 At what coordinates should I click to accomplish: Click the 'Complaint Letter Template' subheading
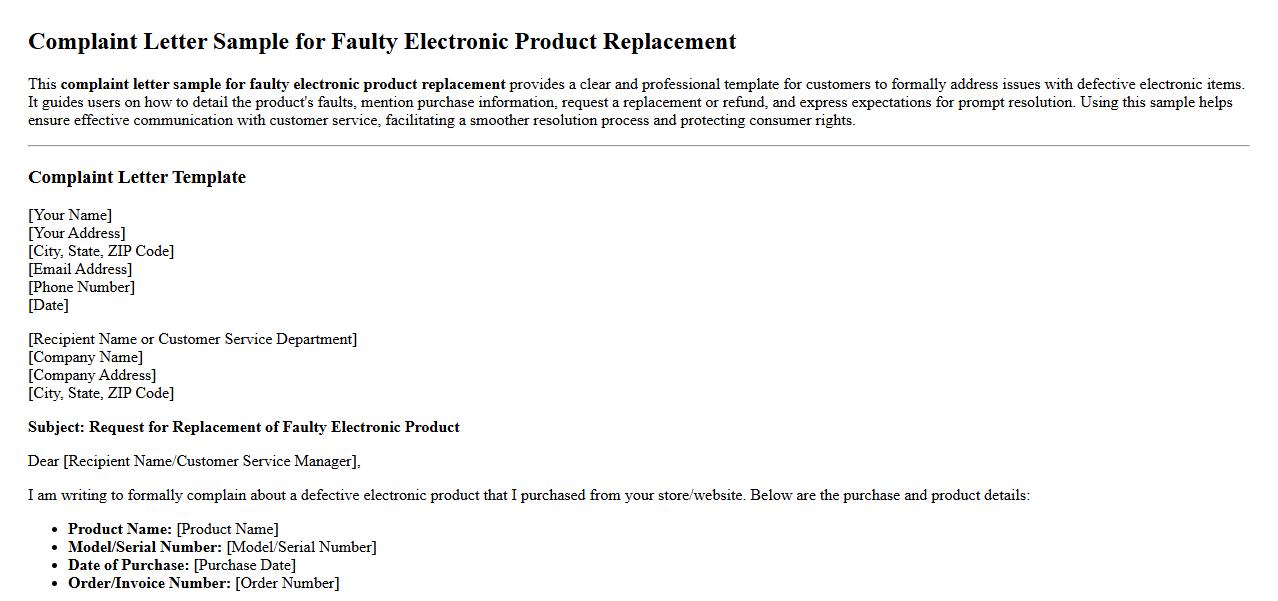[x=137, y=178]
